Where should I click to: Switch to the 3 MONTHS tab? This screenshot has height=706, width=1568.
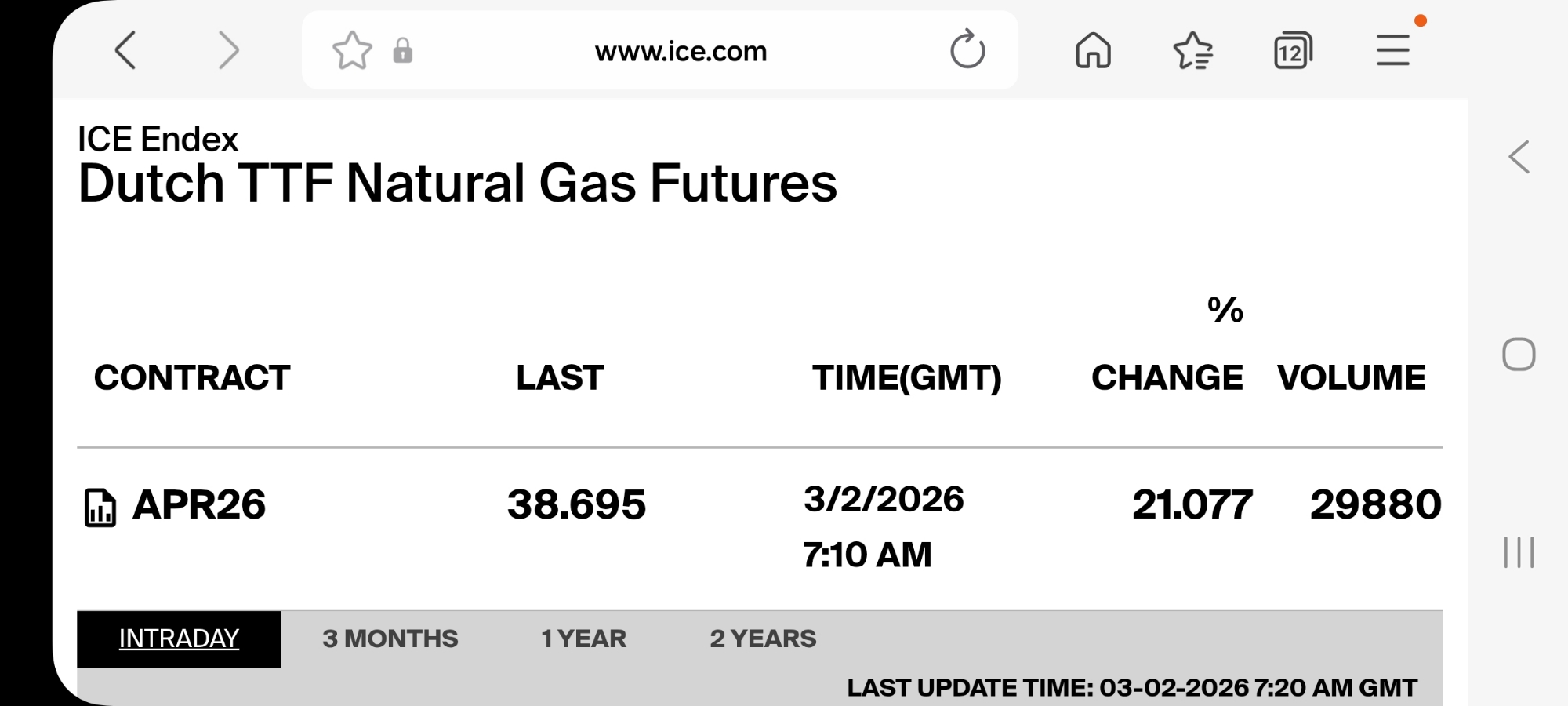[x=390, y=639]
